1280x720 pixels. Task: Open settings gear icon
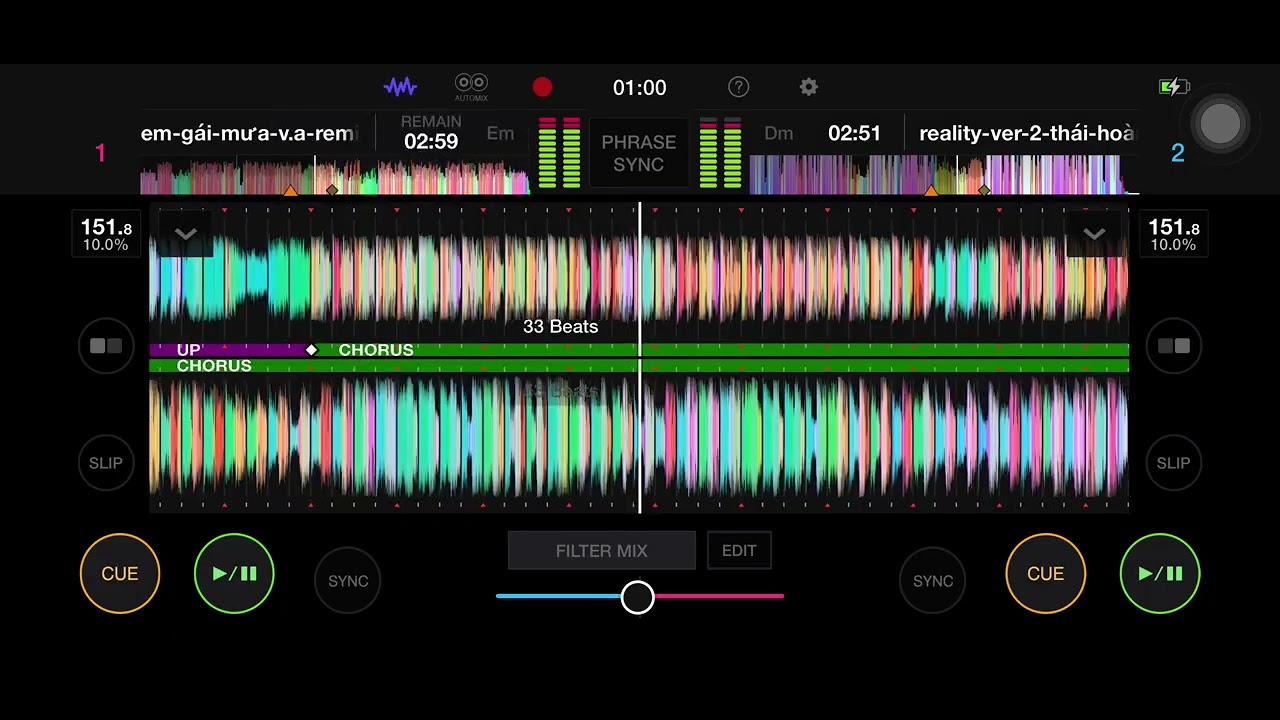(809, 87)
